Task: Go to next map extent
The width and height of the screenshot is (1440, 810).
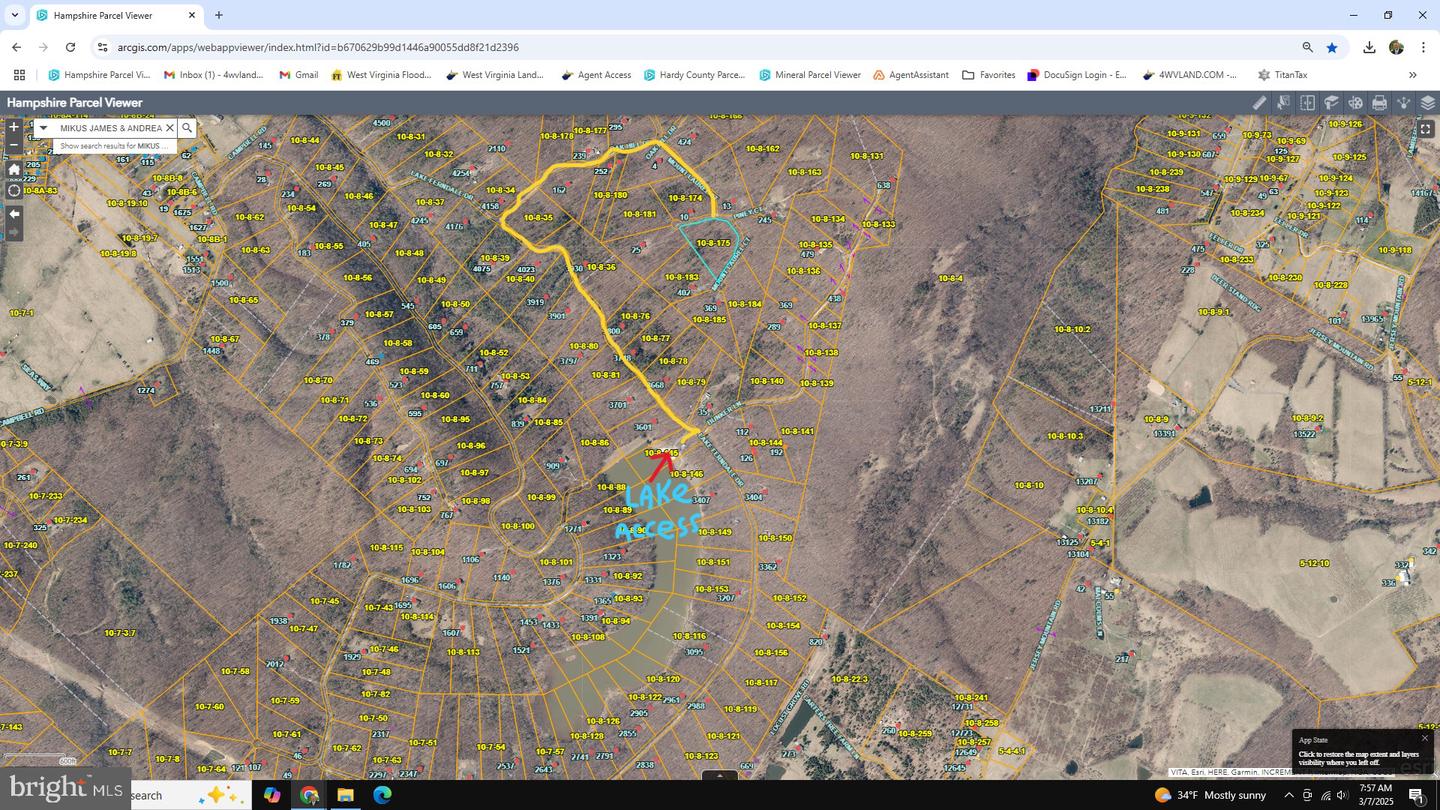Action: click(14, 232)
